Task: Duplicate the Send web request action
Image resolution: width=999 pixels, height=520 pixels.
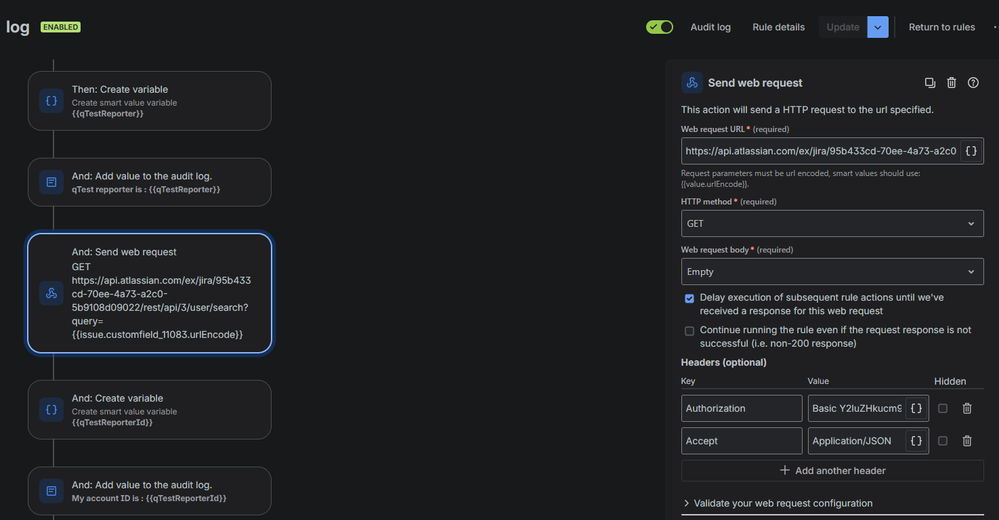Action: [x=930, y=83]
